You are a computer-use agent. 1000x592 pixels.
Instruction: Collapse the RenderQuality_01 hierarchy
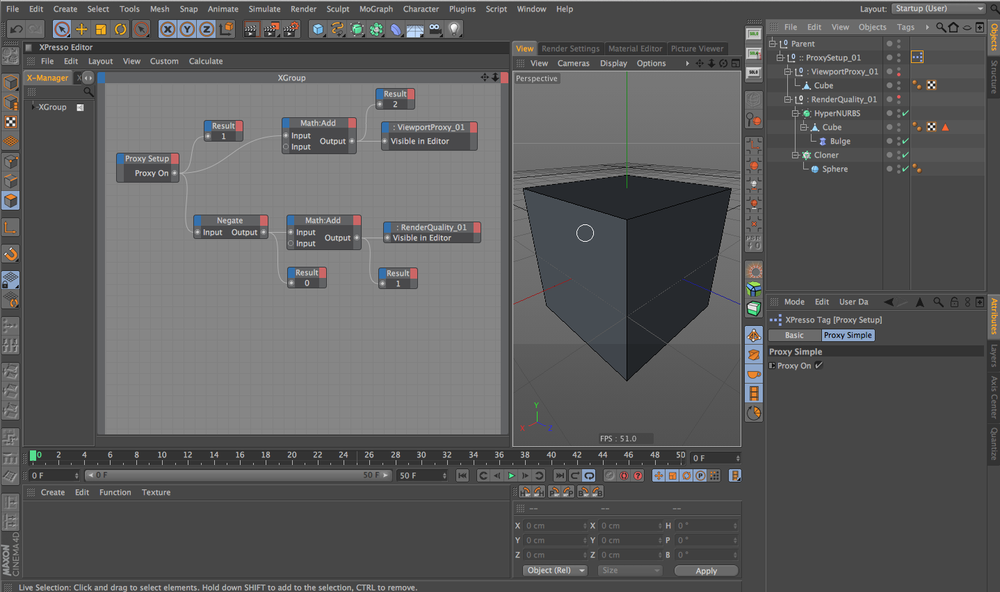coord(786,98)
